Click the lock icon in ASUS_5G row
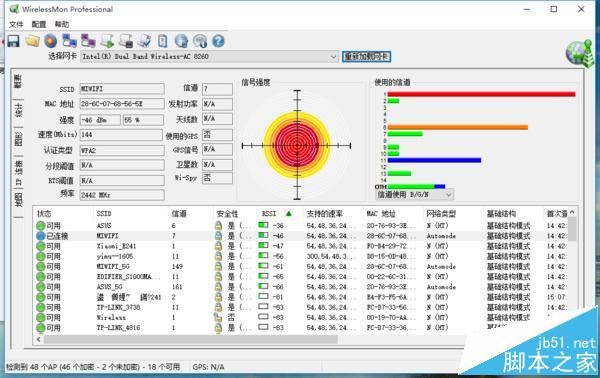The image size is (600, 378). [218, 287]
